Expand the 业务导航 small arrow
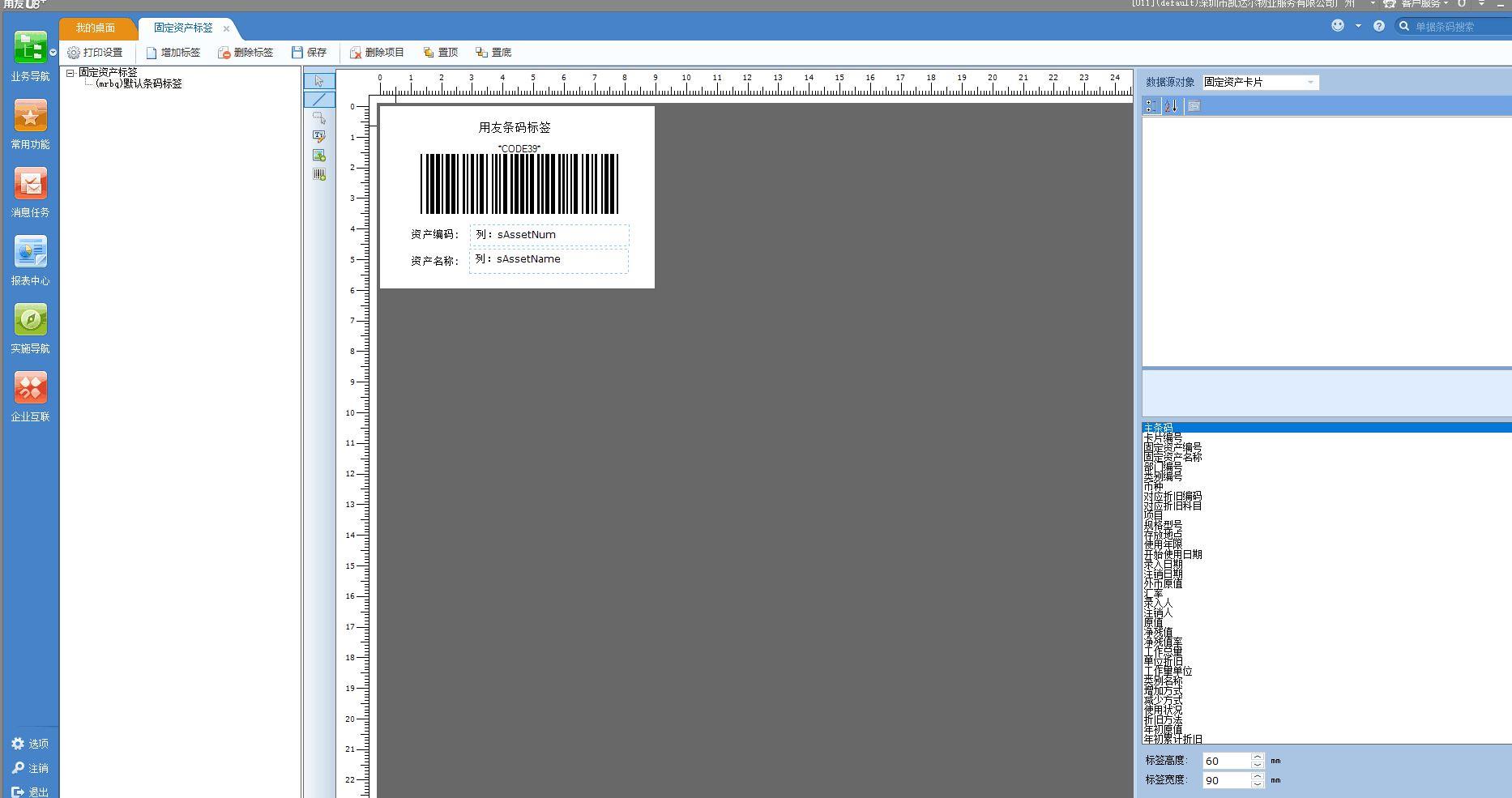1512x798 pixels. coord(53,53)
